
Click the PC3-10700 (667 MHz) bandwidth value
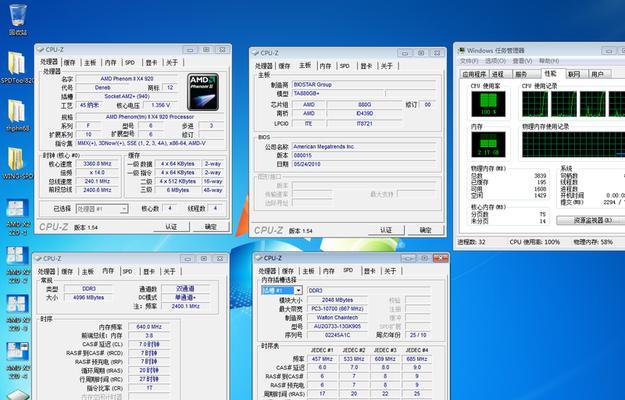pos(337,309)
